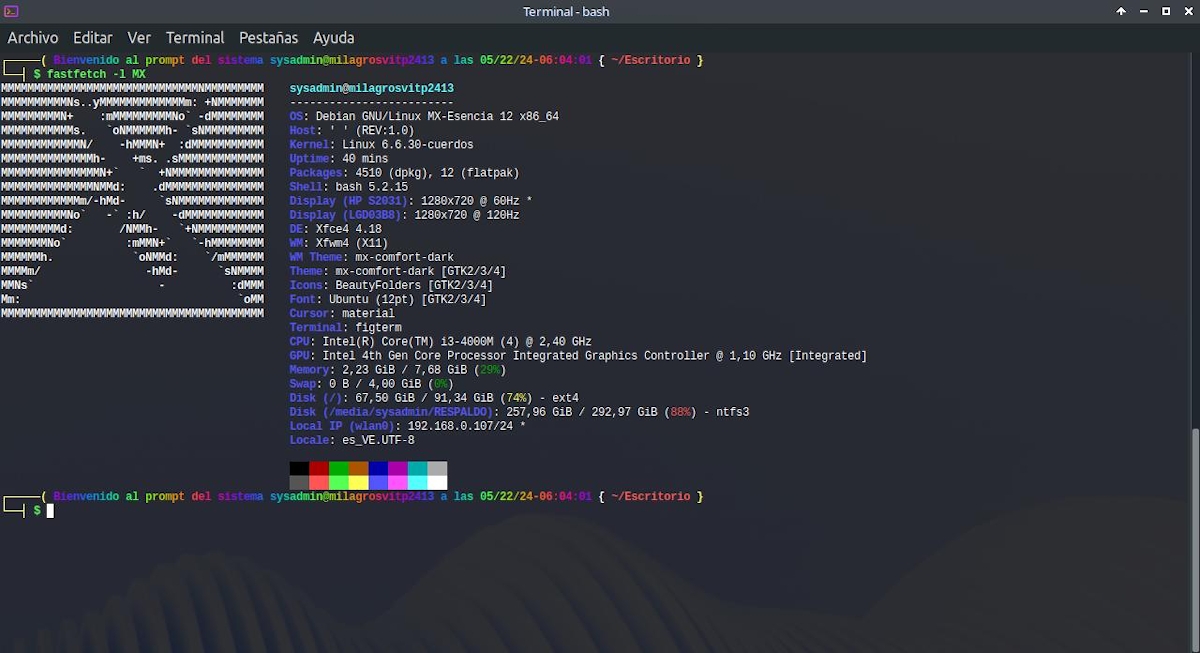
Task: Open the Archivo menu
Action: (x=33, y=37)
